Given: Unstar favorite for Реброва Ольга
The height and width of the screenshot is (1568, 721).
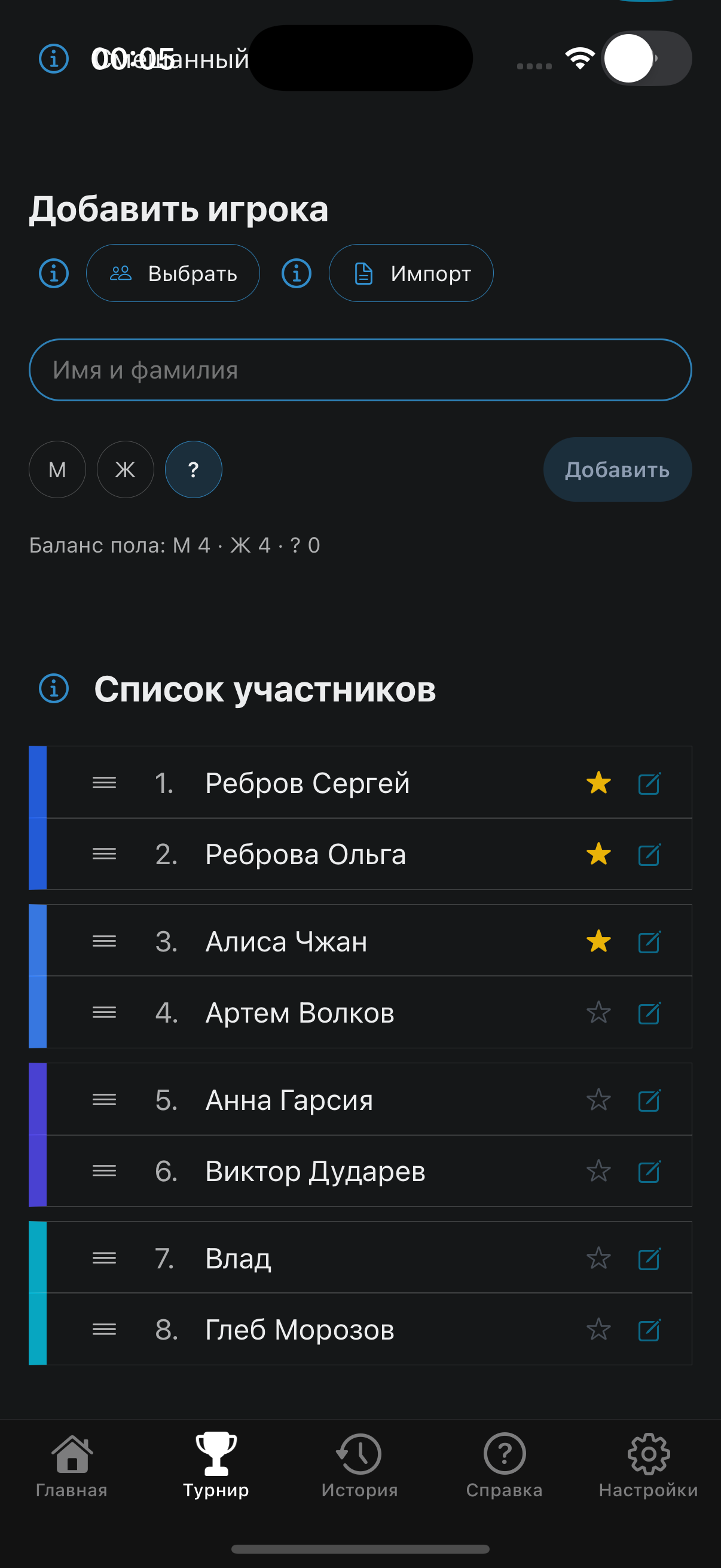Looking at the screenshot, I should point(598,855).
